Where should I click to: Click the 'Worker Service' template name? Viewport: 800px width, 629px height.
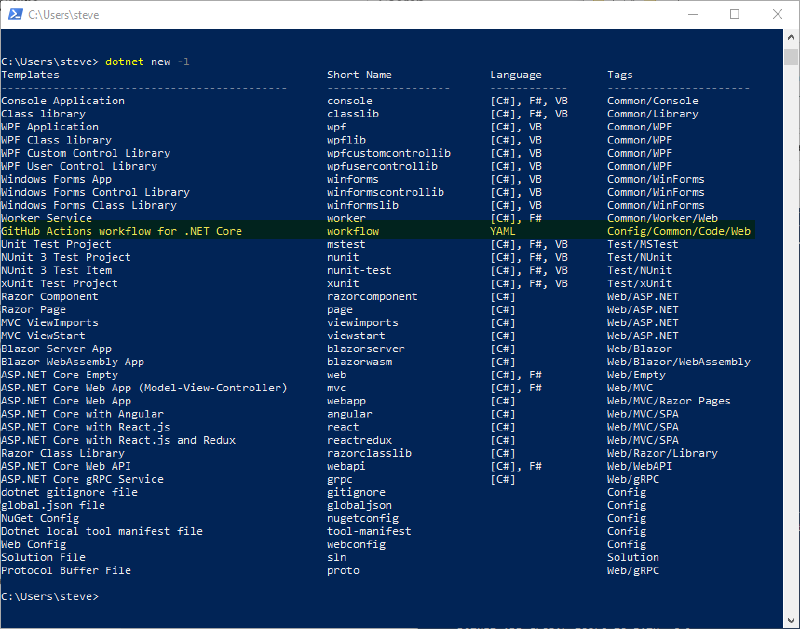[46, 218]
